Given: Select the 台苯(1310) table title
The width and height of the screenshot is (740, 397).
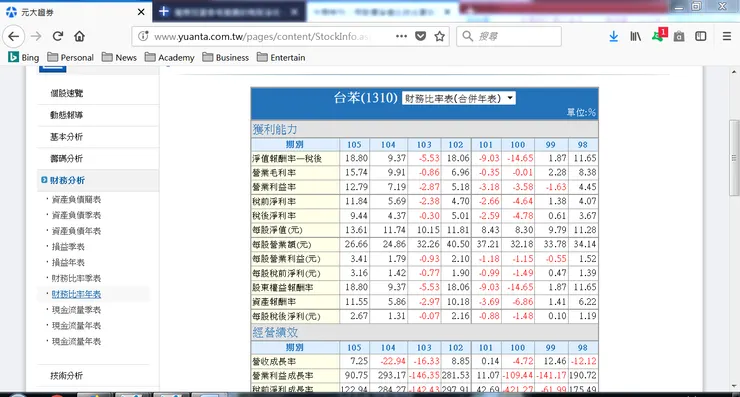Looking at the screenshot, I should [366, 98].
